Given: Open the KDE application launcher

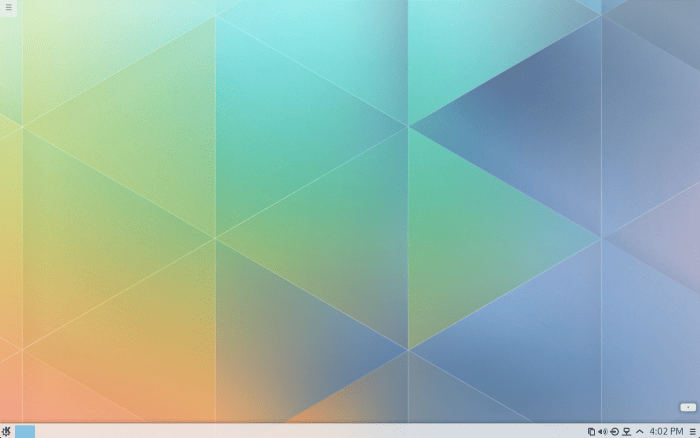Looking at the screenshot, I should tap(7, 431).
